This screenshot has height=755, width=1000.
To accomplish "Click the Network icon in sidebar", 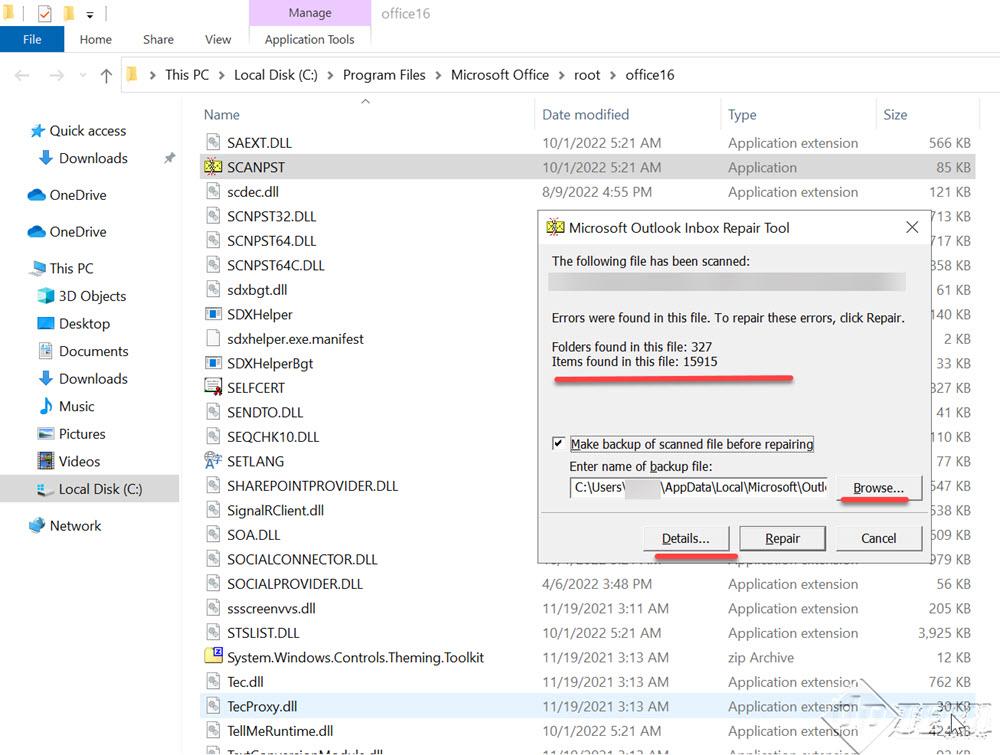I will pos(37,525).
